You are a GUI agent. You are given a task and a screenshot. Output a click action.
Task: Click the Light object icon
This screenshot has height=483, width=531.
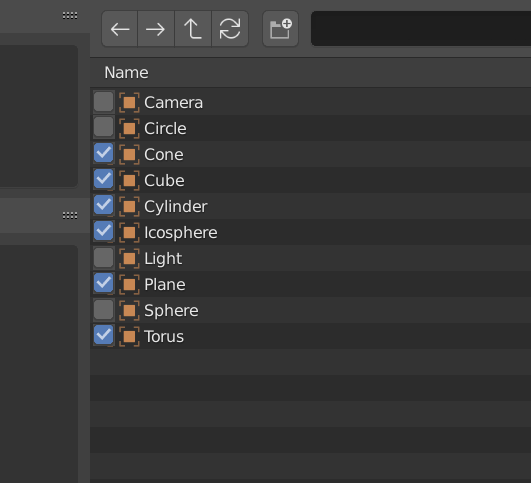(x=129, y=259)
